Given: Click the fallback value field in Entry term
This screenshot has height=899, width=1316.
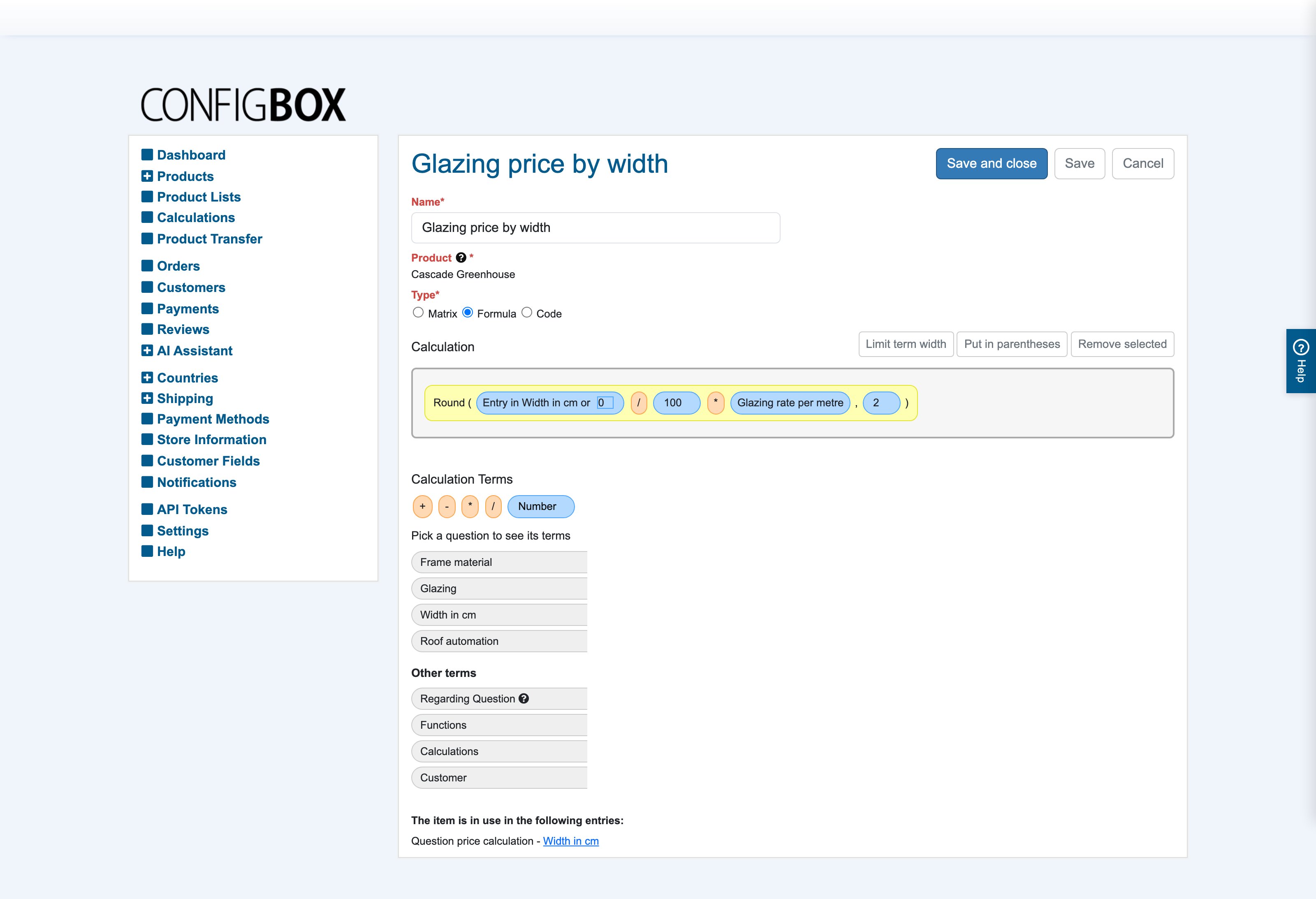Looking at the screenshot, I should [605, 403].
